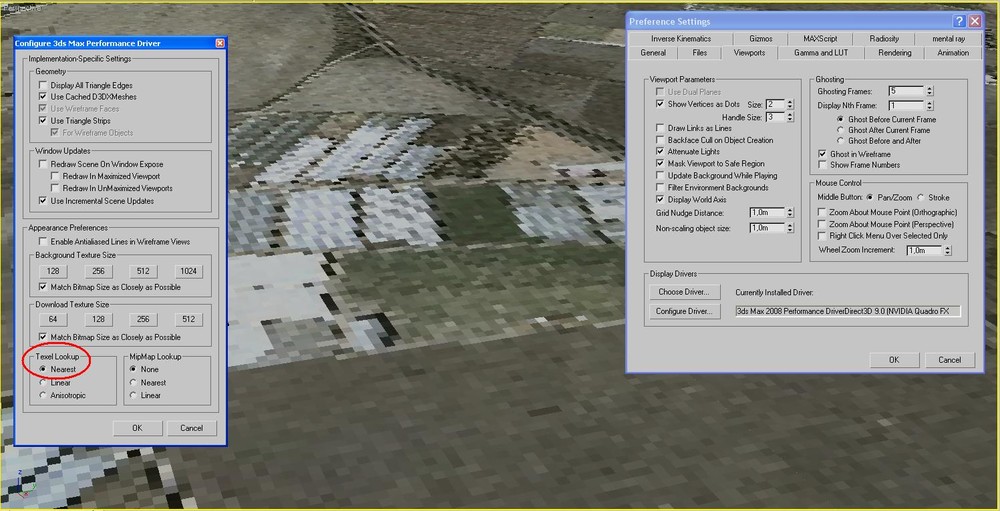Toggle Attenuate Lights checkbox
The height and width of the screenshot is (511, 1000).
coord(660,152)
